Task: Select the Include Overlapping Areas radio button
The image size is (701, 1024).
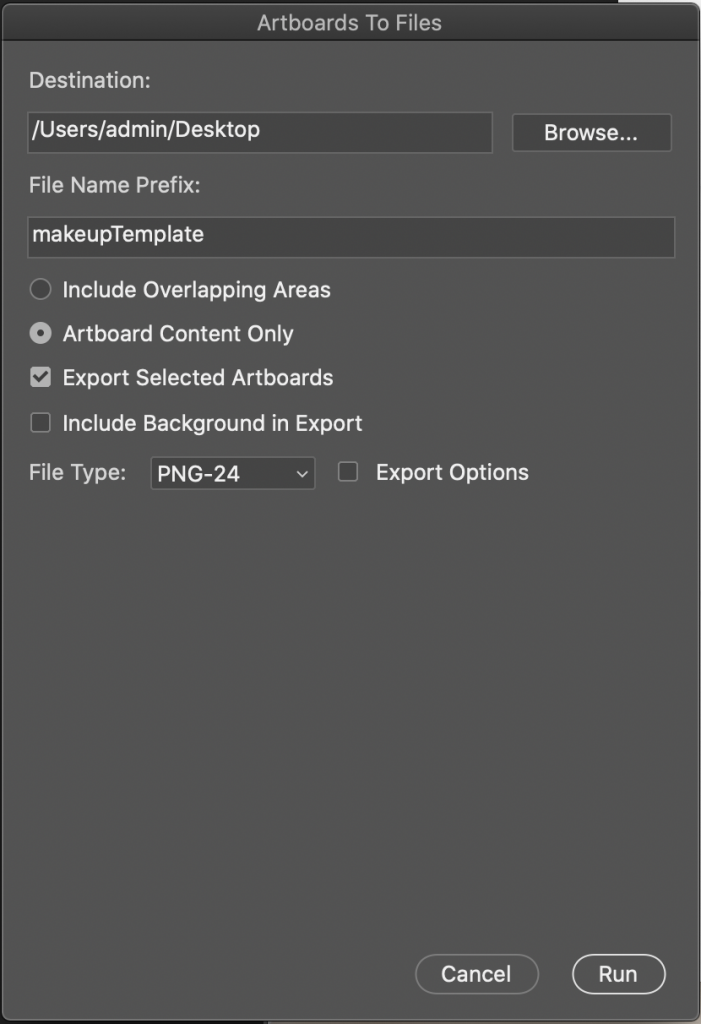Action: (x=41, y=289)
